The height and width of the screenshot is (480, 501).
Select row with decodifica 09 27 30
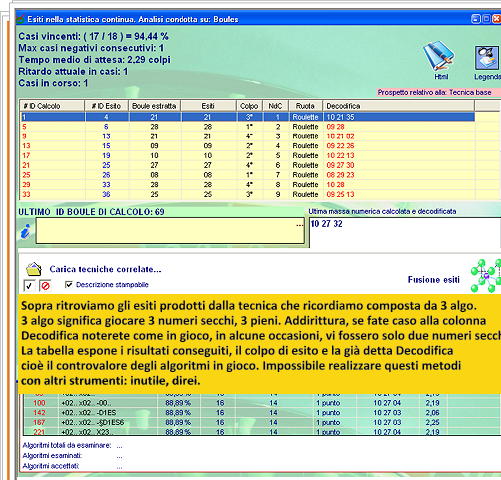click(248, 165)
